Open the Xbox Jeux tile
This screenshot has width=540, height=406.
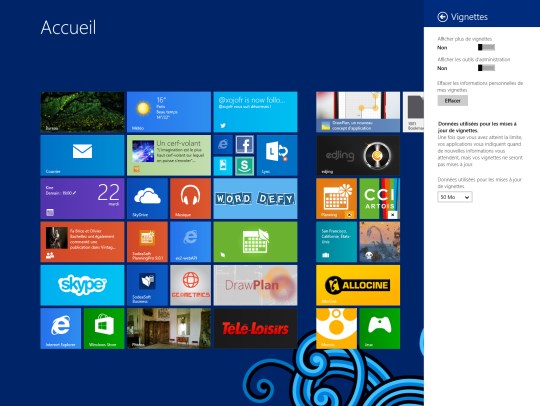[x=380, y=329]
